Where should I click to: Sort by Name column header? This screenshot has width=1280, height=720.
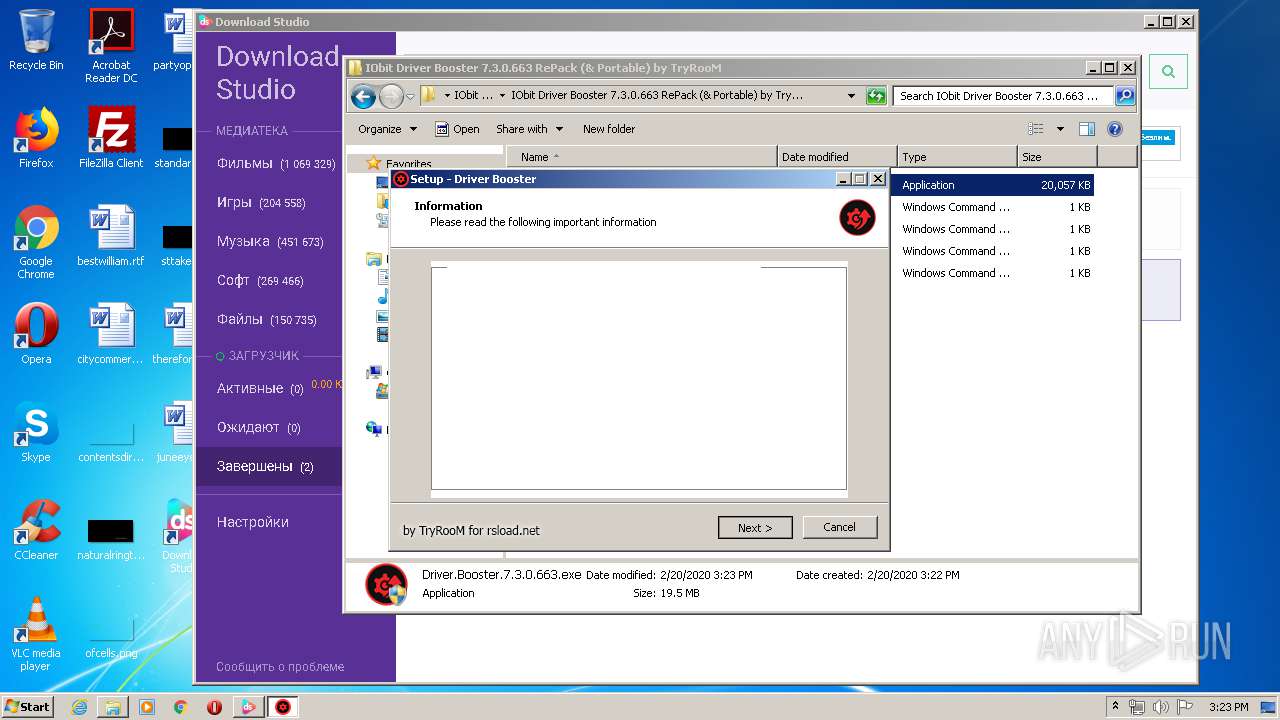(x=642, y=157)
